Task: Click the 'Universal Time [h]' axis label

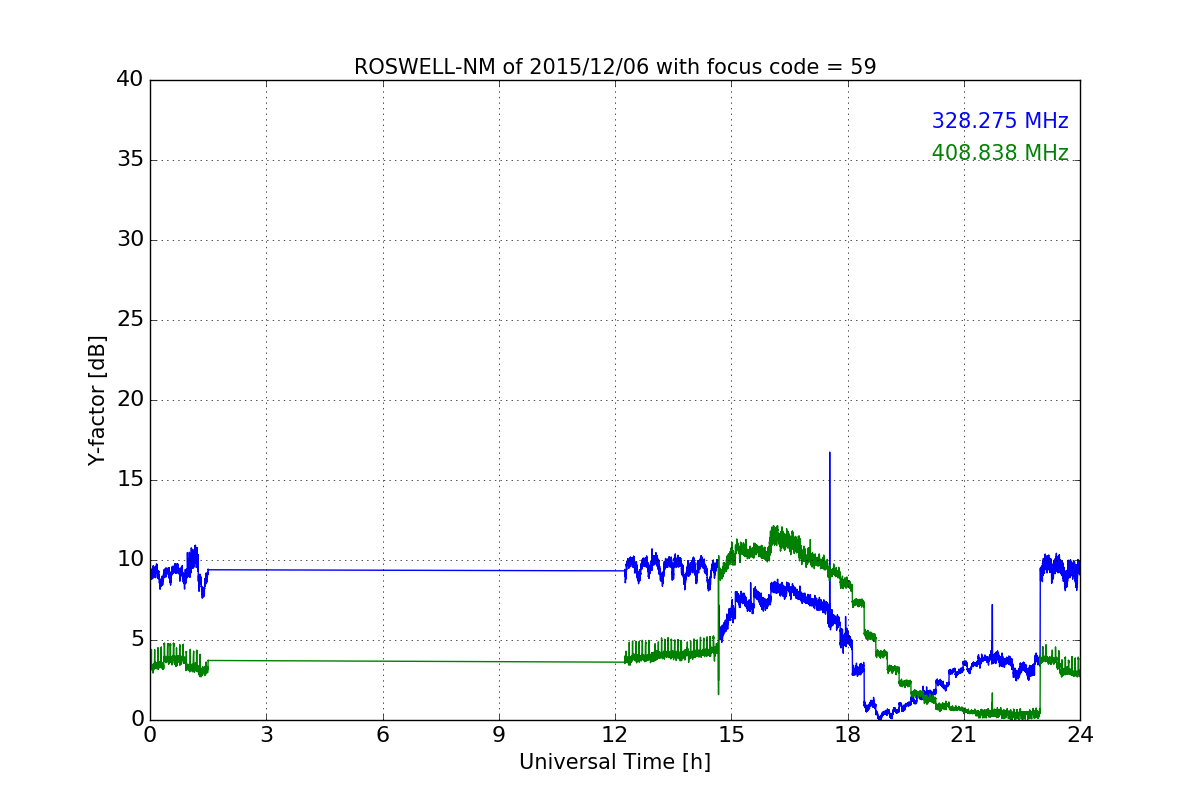Action: click(615, 762)
